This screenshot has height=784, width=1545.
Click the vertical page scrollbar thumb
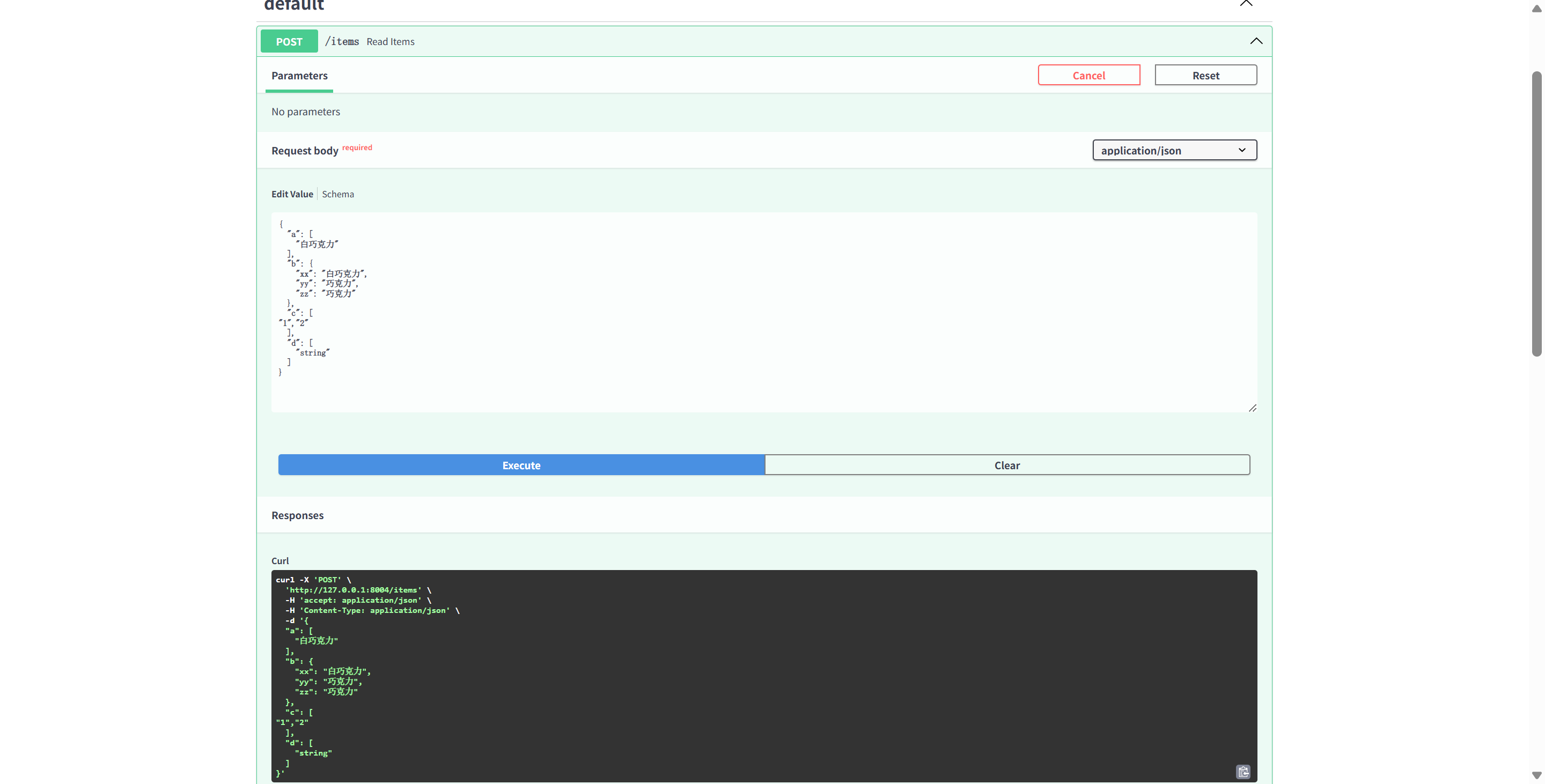click(1536, 213)
